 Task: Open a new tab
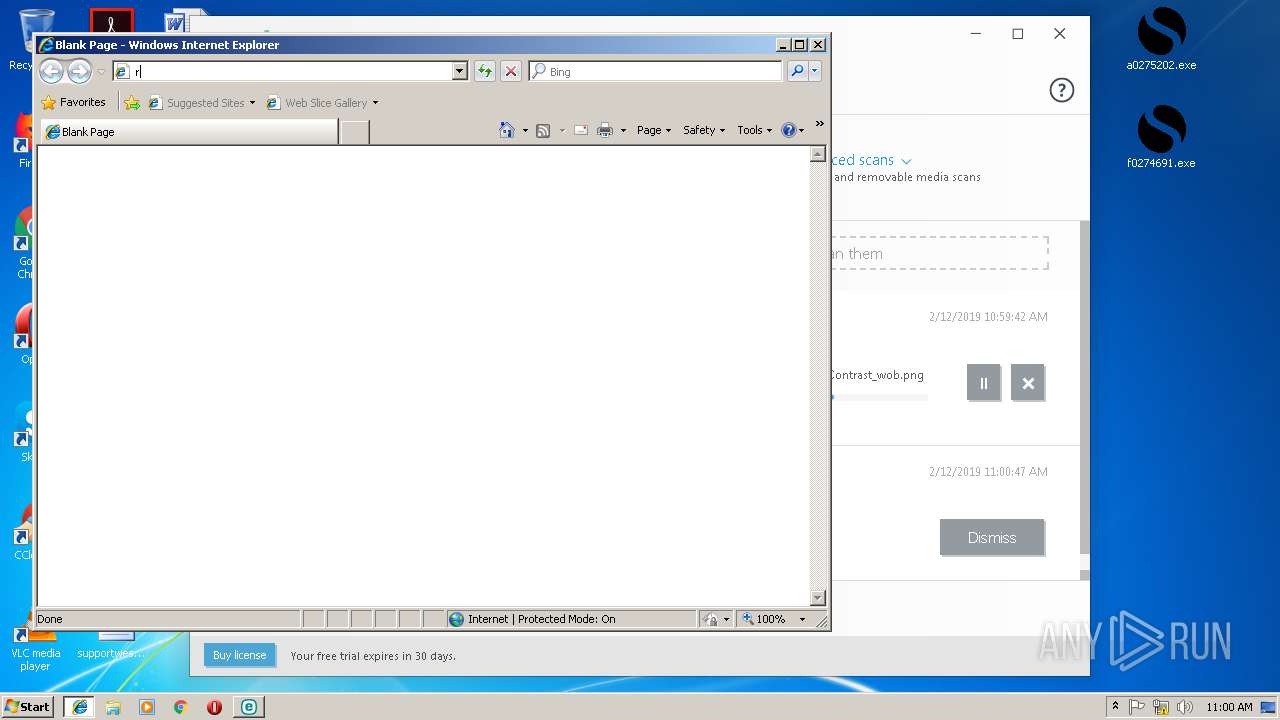click(354, 132)
